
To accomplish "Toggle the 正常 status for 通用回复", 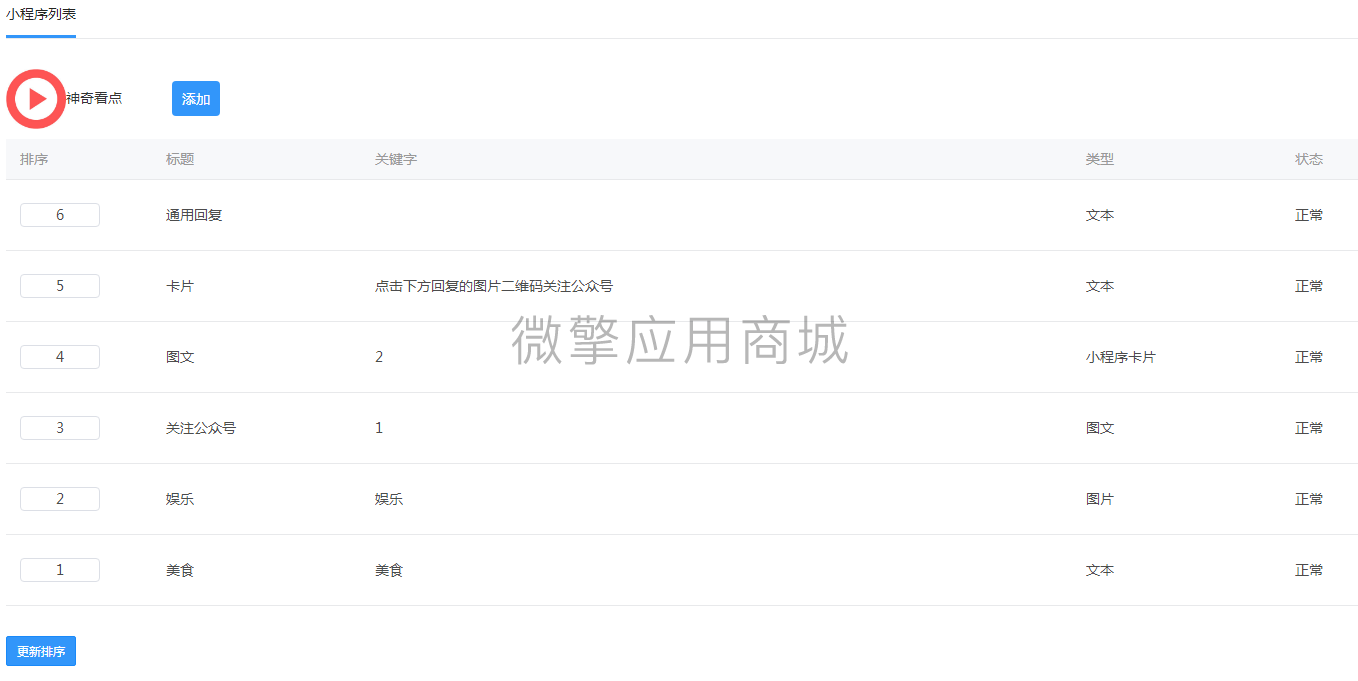I will [1308, 214].
